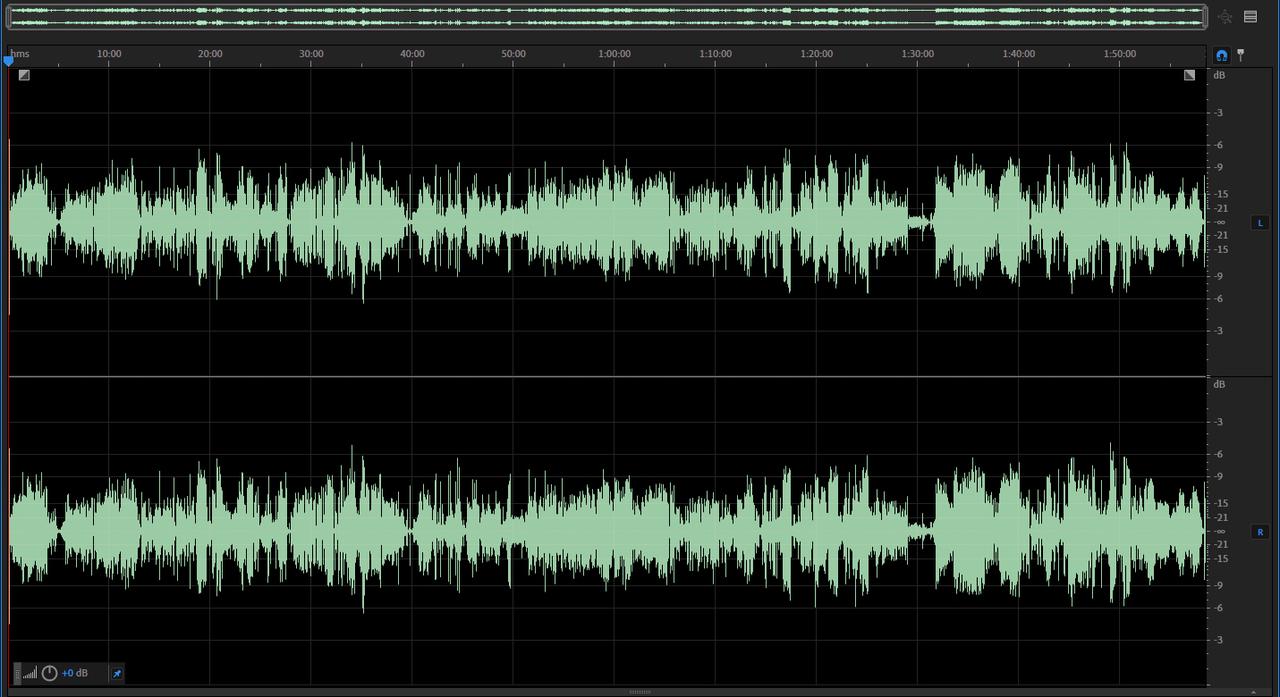The width and height of the screenshot is (1280, 697).
Task: Click the 1:00:00 mark on the time ruler
Action: click(x=614, y=54)
